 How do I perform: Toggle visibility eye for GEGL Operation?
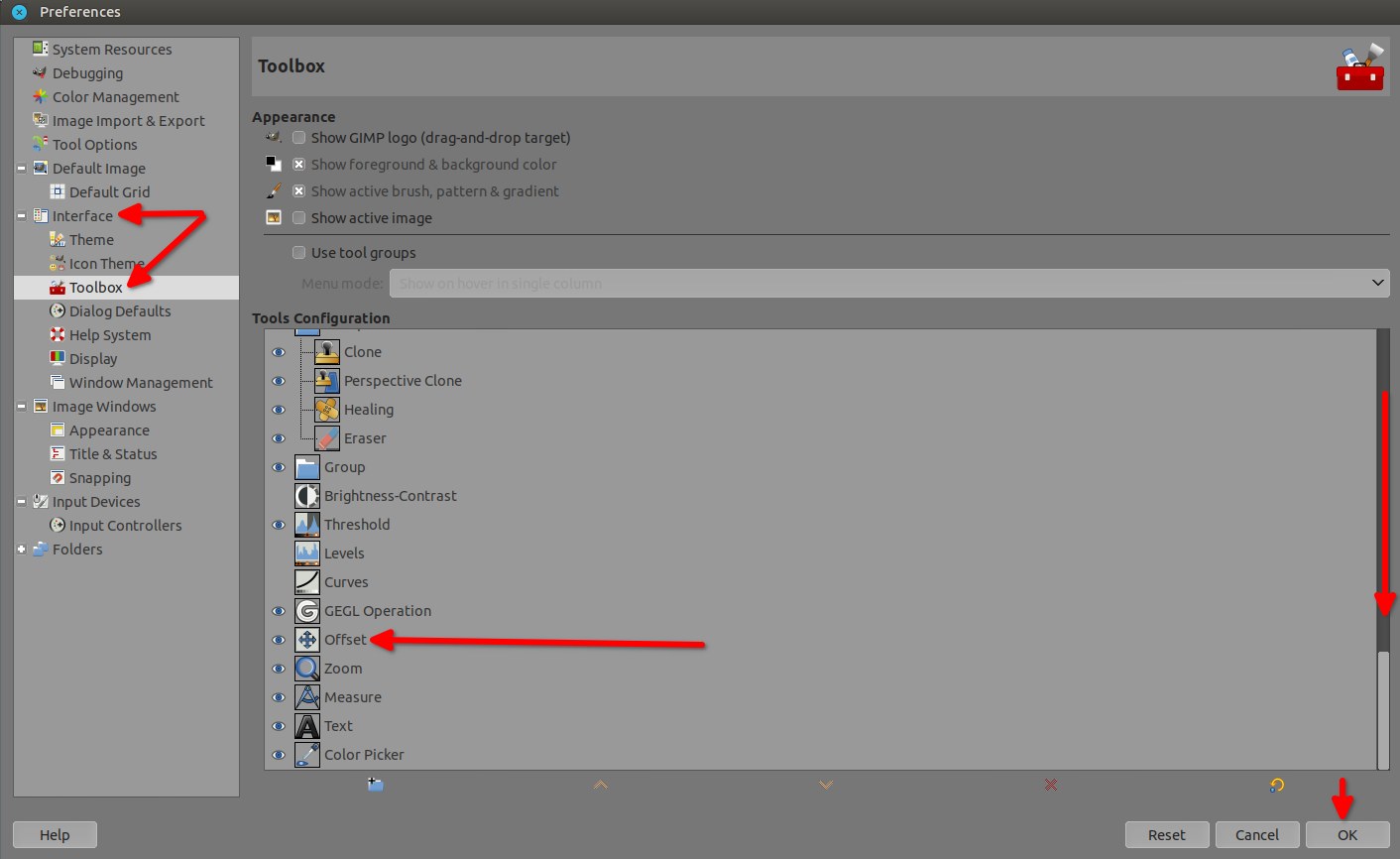click(279, 611)
